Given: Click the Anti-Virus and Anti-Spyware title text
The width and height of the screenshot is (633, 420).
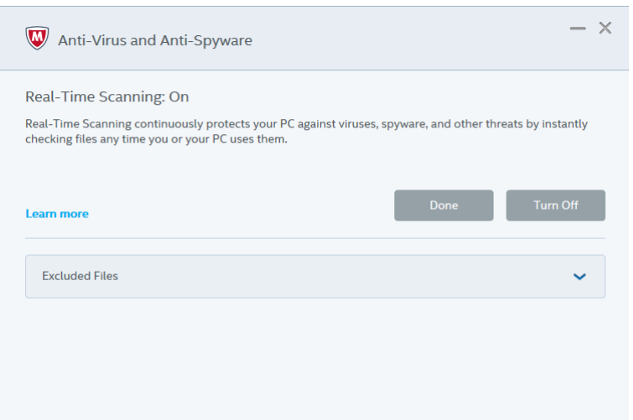Looking at the screenshot, I should (155, 40).
